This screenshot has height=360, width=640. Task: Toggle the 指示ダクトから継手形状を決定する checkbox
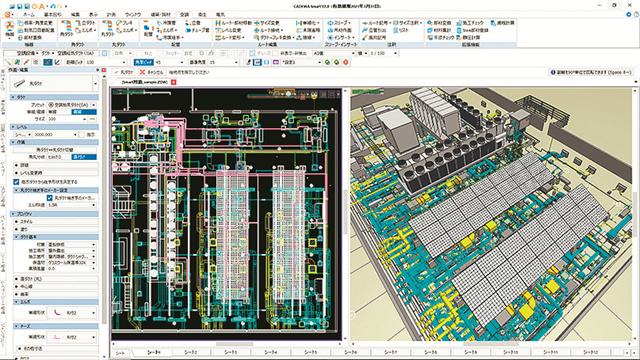pos(16,182)
